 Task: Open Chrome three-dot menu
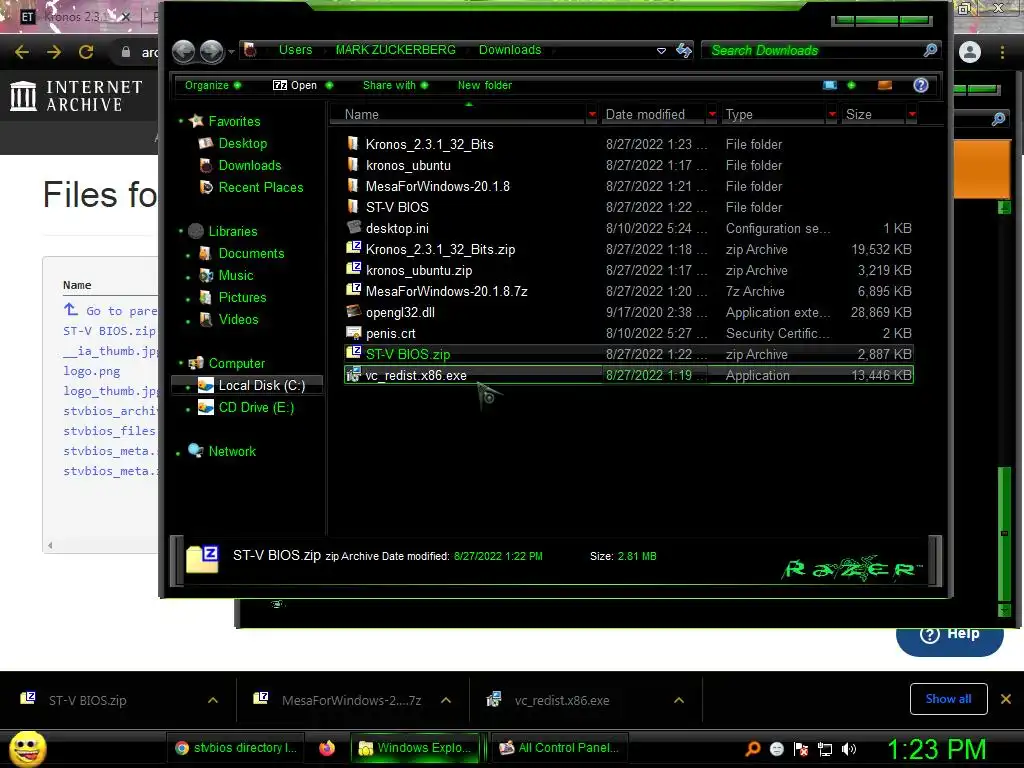[x=1002, y=52]
